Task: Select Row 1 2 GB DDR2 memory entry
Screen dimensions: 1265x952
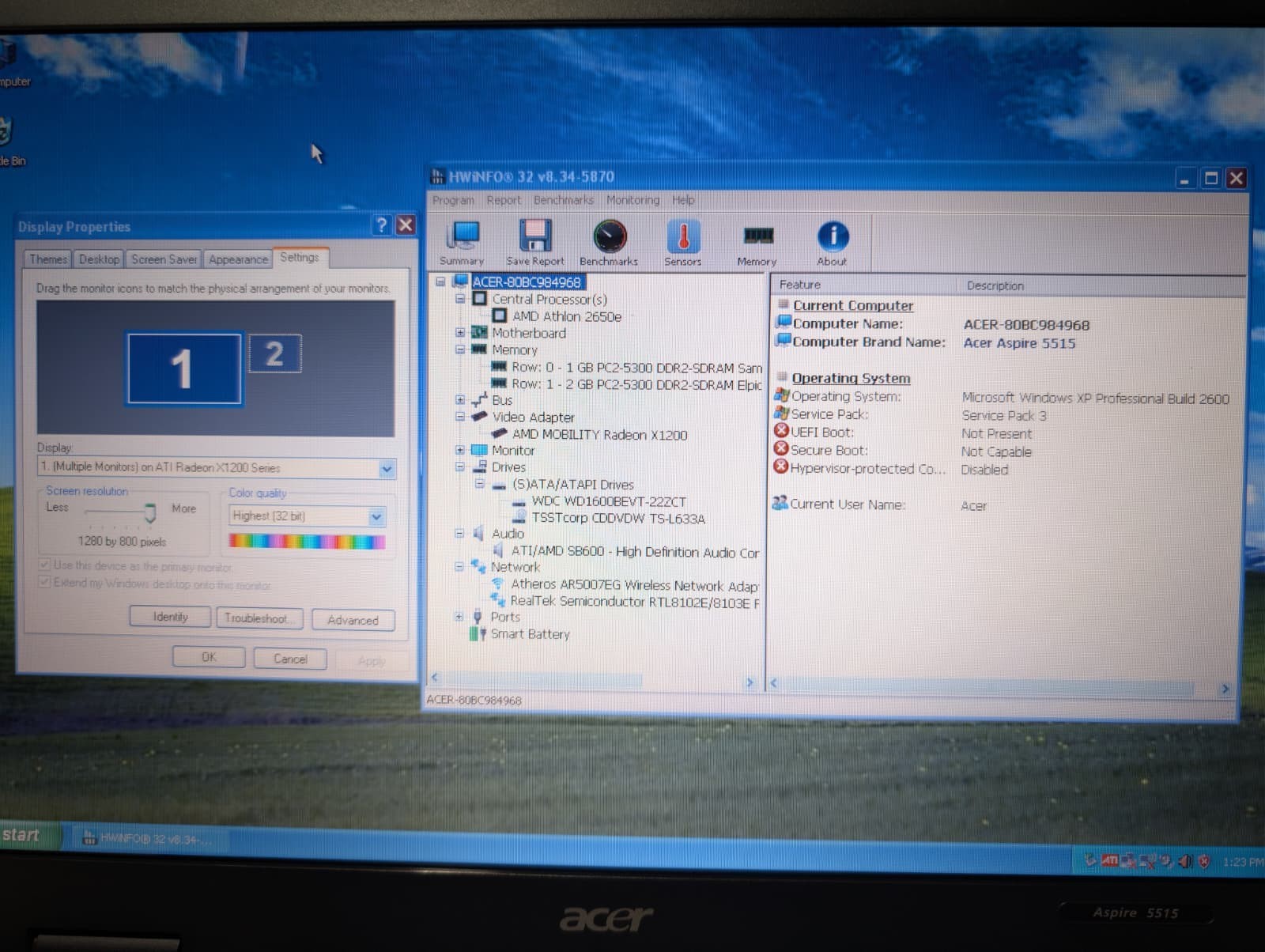Action: click(x=636, y=384)
